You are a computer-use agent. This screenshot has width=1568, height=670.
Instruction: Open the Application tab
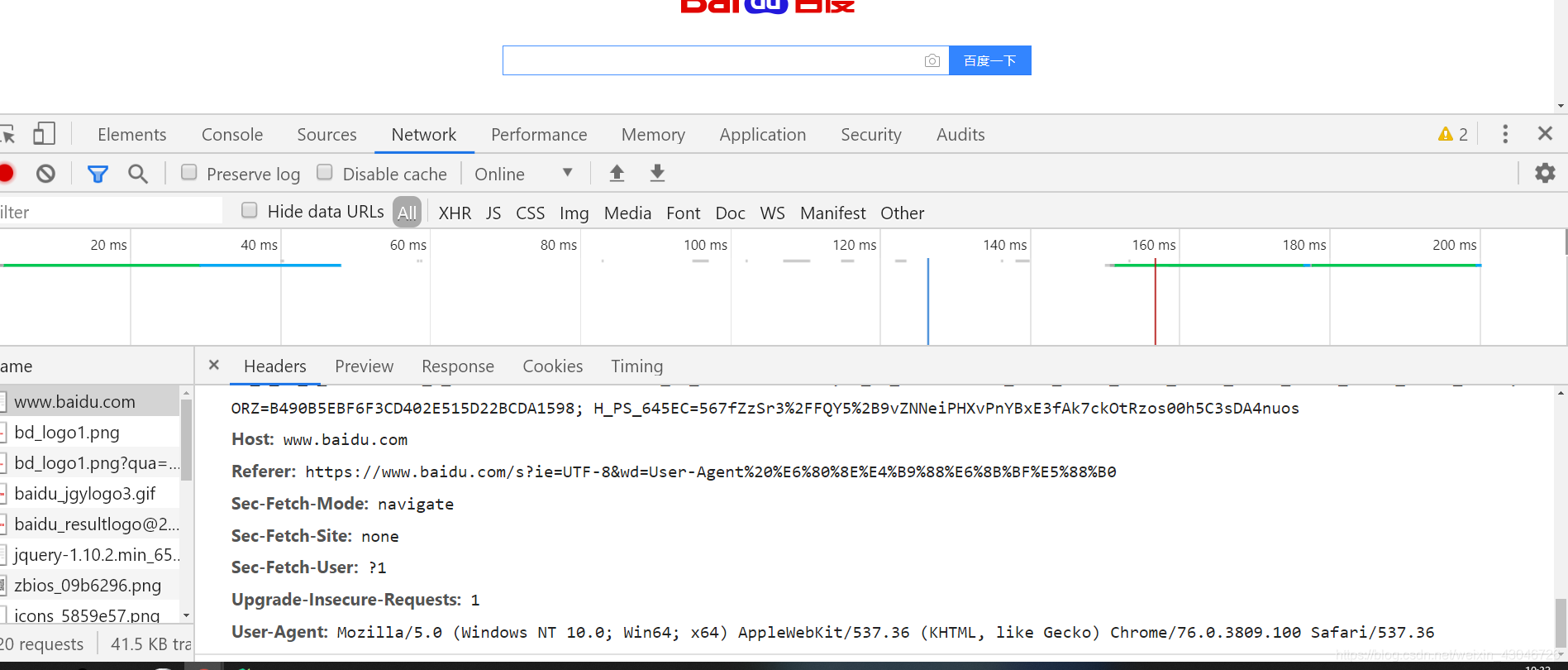(x=762, y=134)
